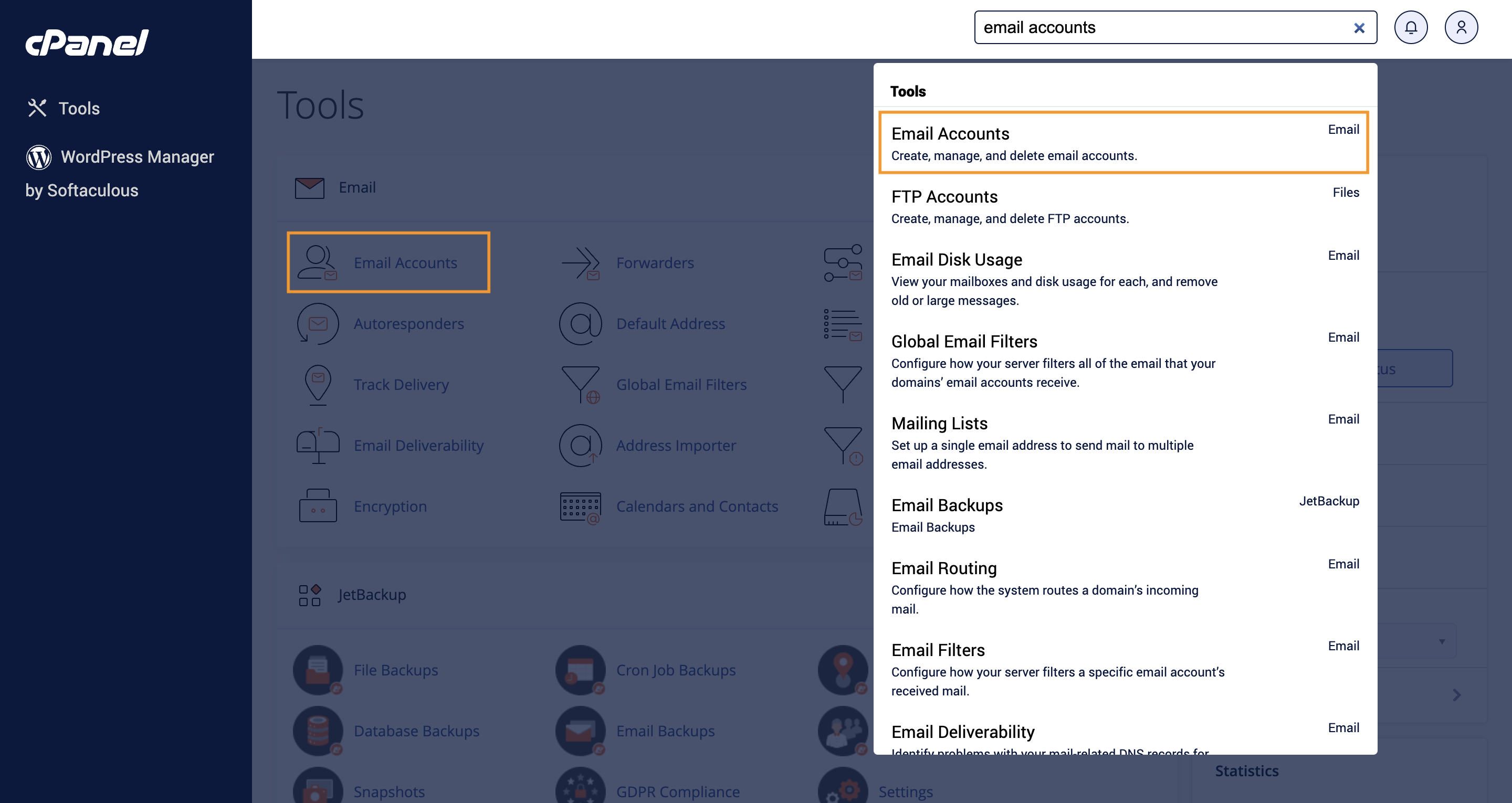The width and height of the screenshot is (1512, 803).
Task: Click the clear search button X
Action: point(1357,27)
